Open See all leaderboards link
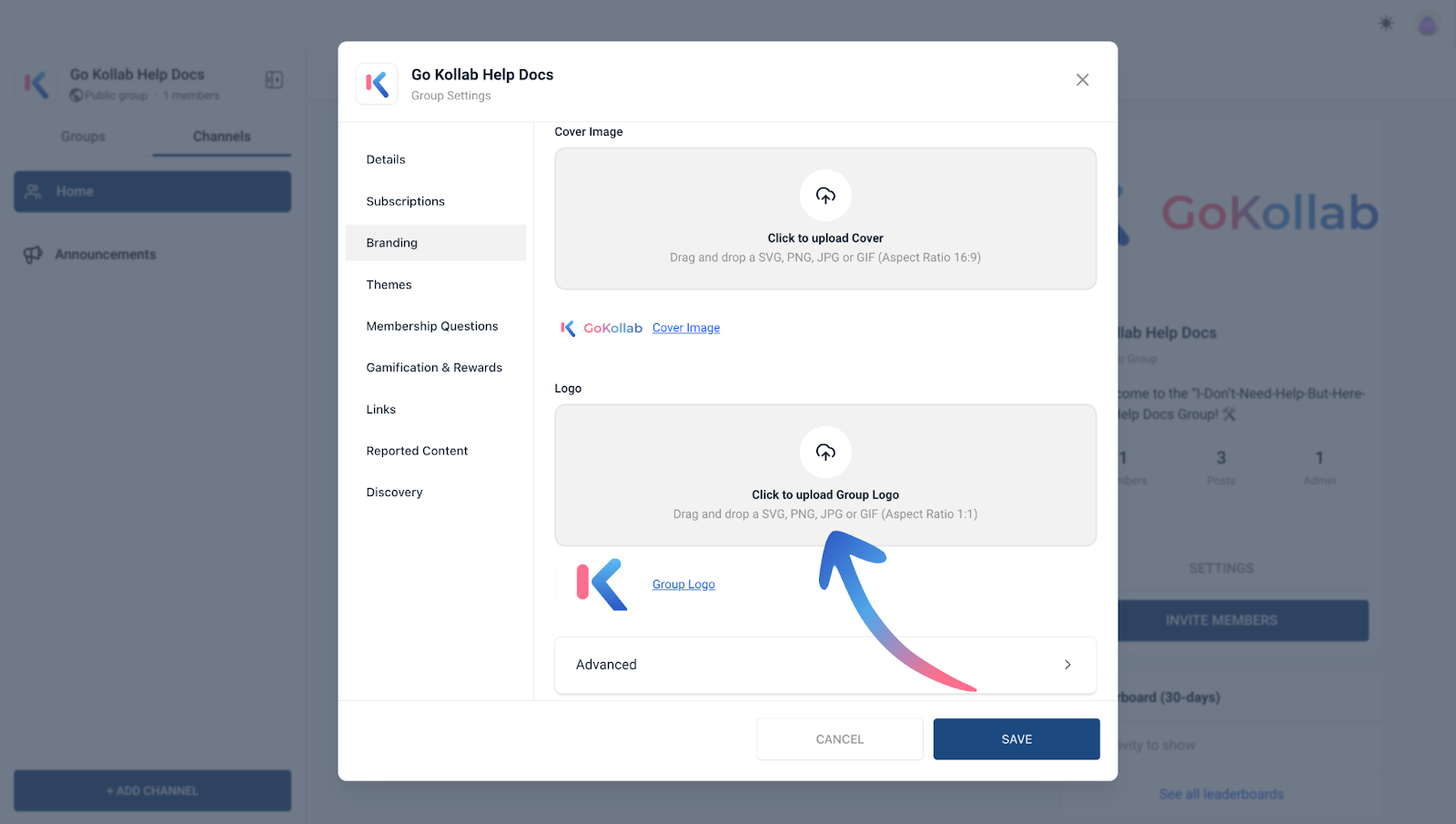Screen dimensions: 1456x824 coord(1221,794)
